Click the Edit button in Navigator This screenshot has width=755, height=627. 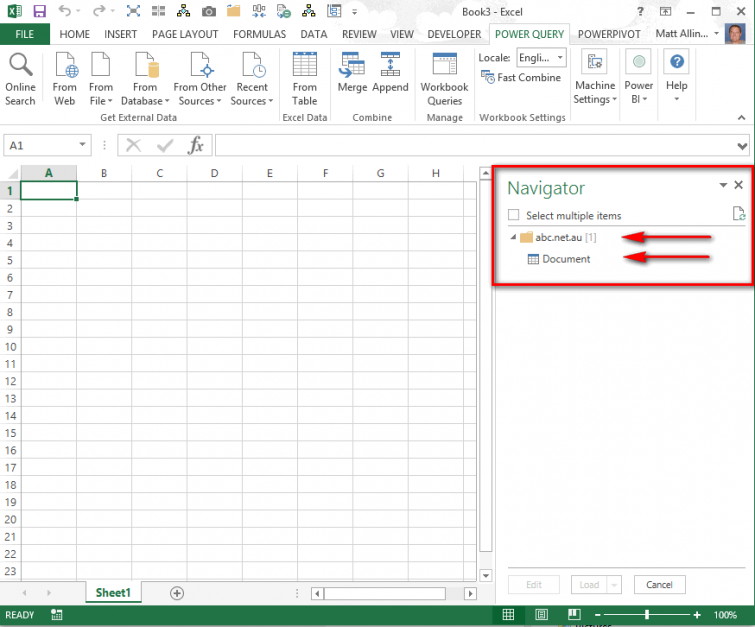click(534, 585)
